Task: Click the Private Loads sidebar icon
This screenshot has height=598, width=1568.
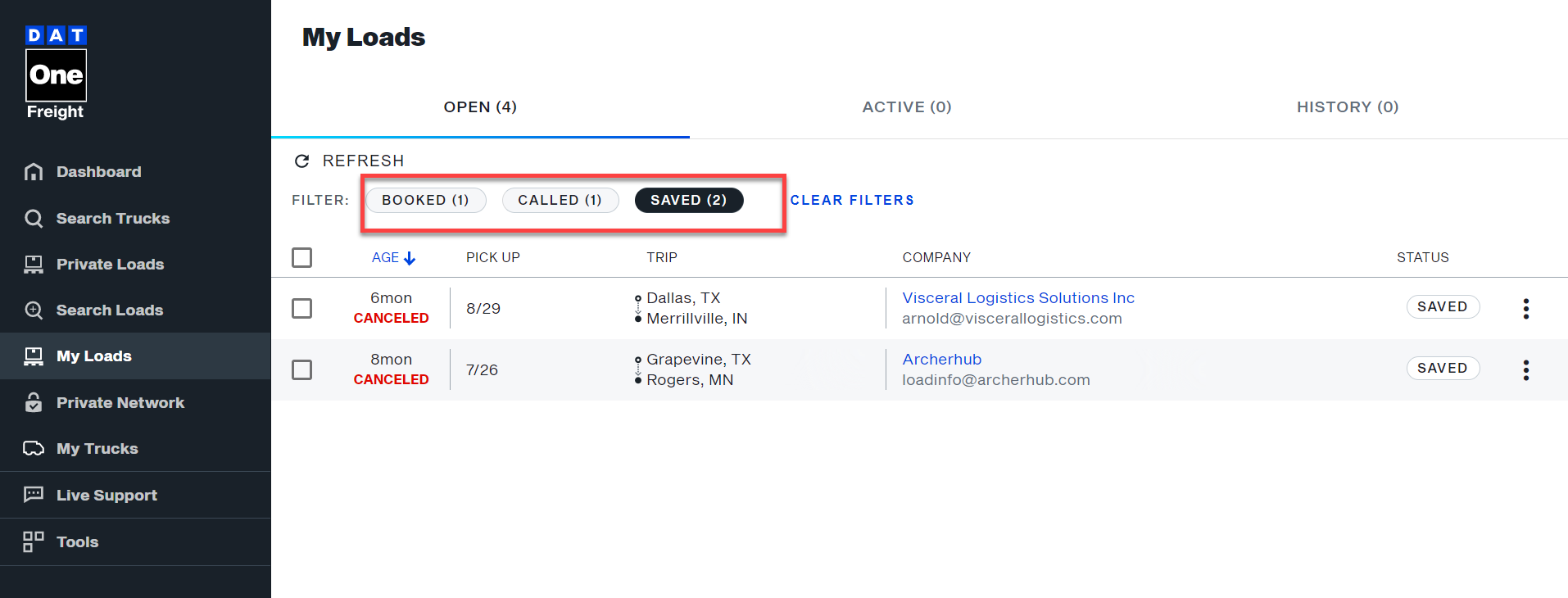Action: (34, 265)
